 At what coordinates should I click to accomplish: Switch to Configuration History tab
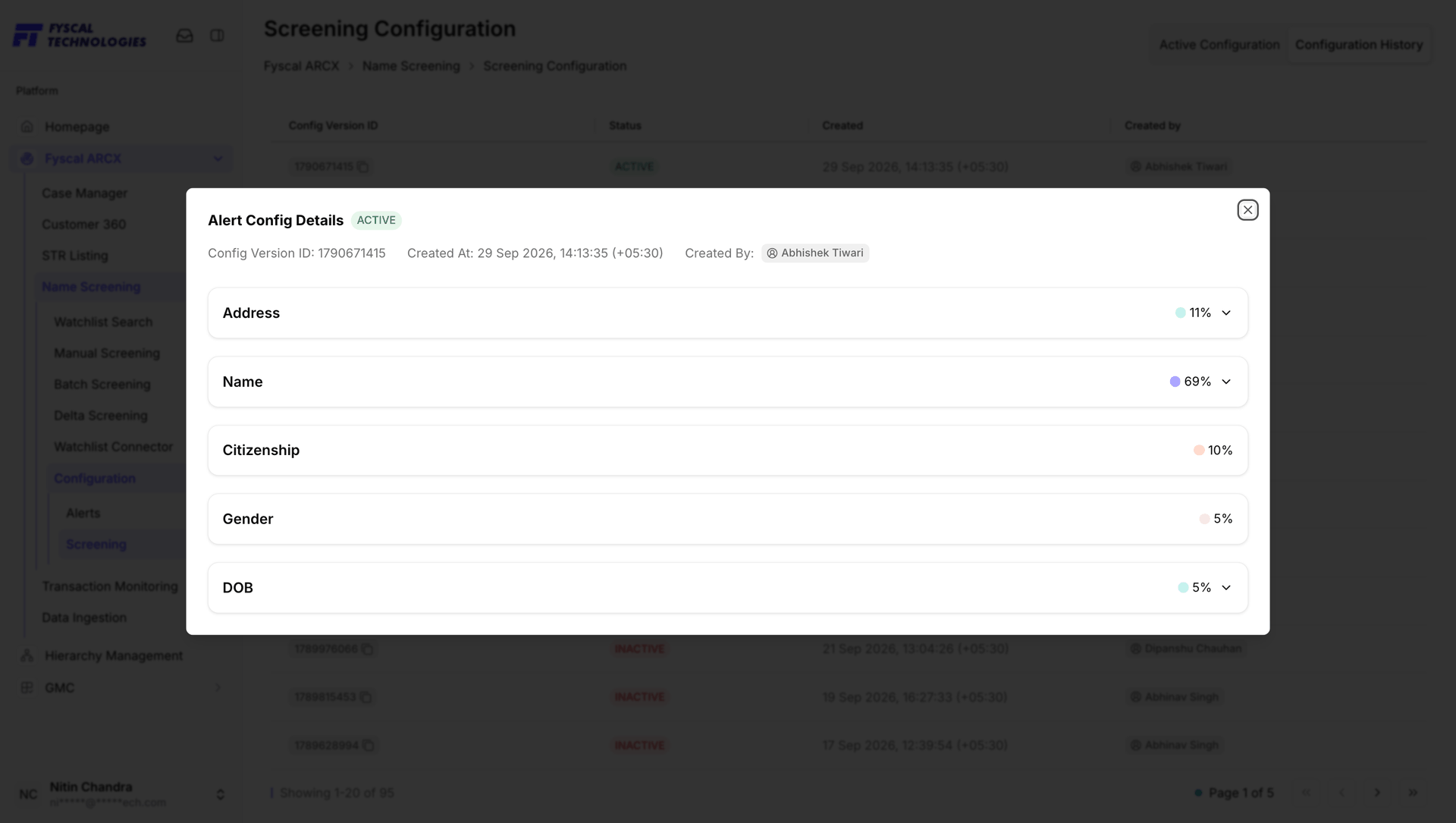click(x=1358, y=45)
